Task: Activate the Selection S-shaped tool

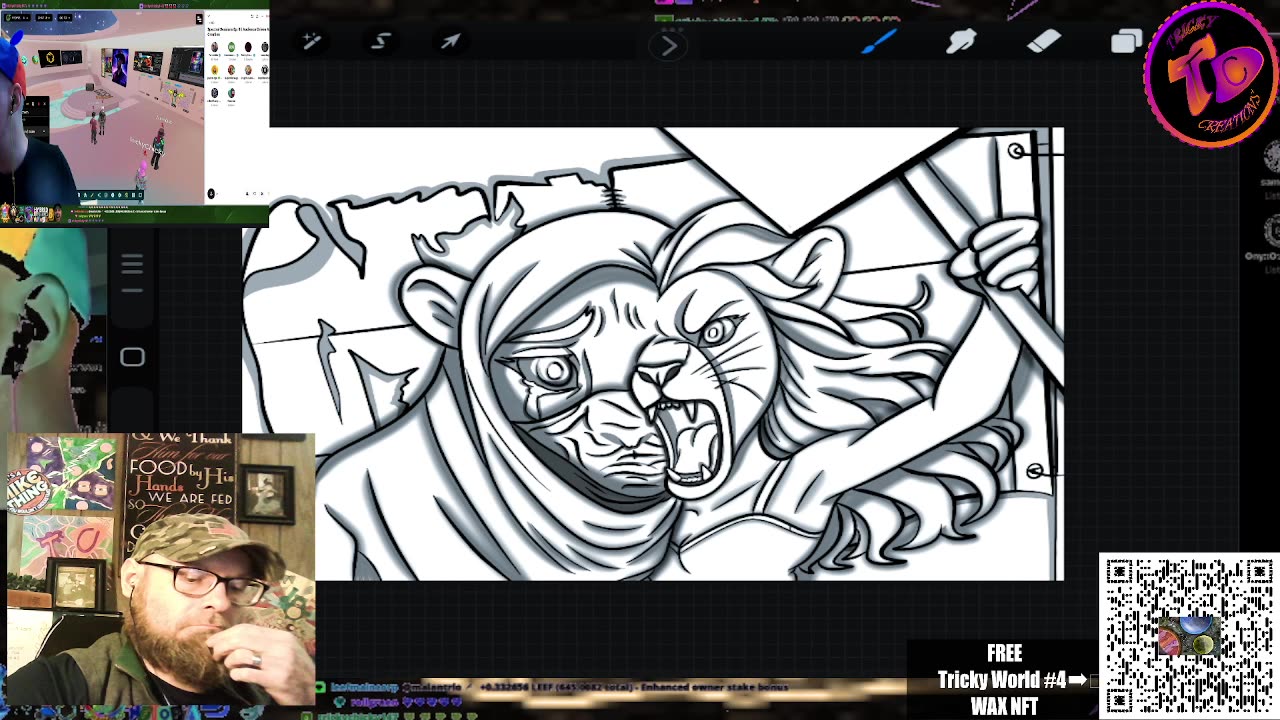Action: pyautogui.click(x=381, y=41)
